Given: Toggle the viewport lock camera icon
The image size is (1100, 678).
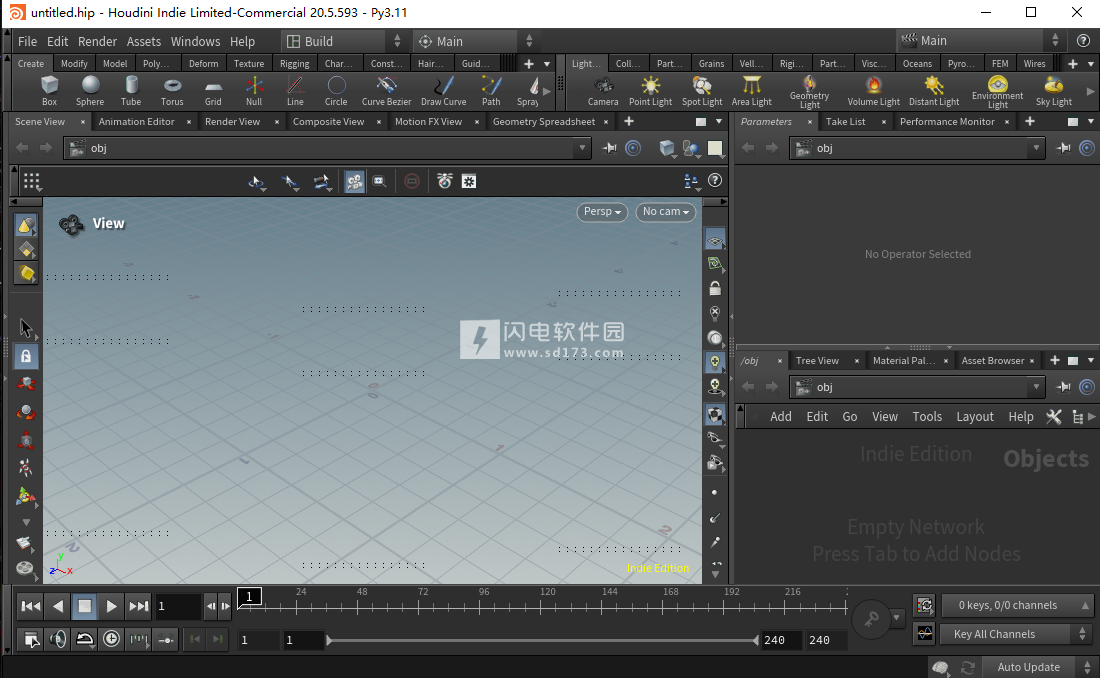Looking at the screenshot, I should (x=715, y=288).
